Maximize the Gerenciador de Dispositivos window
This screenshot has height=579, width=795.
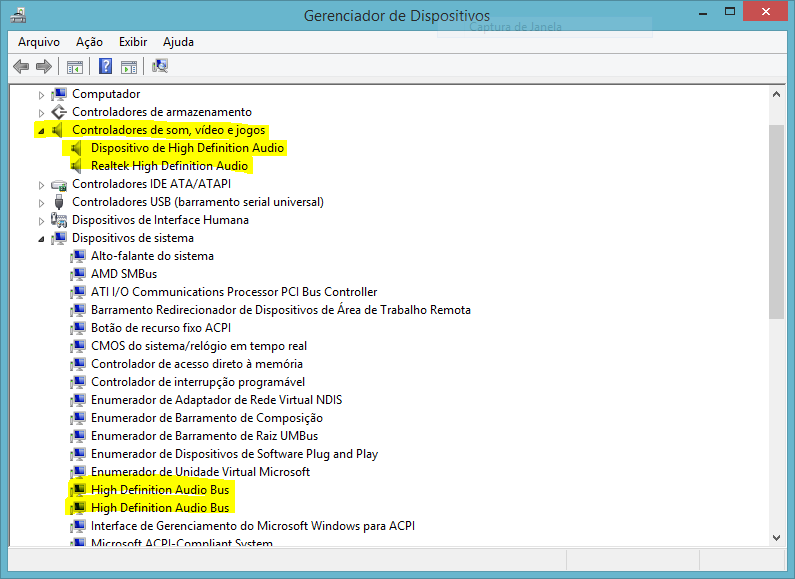coord(730,12)
